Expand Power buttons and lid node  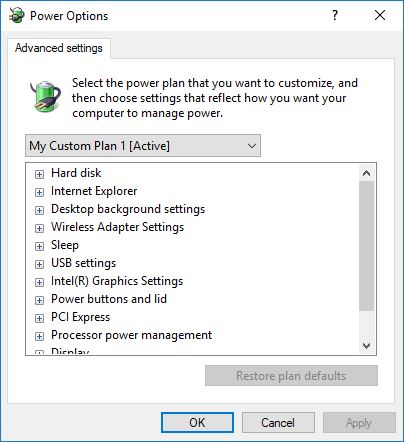pos(39,300)
